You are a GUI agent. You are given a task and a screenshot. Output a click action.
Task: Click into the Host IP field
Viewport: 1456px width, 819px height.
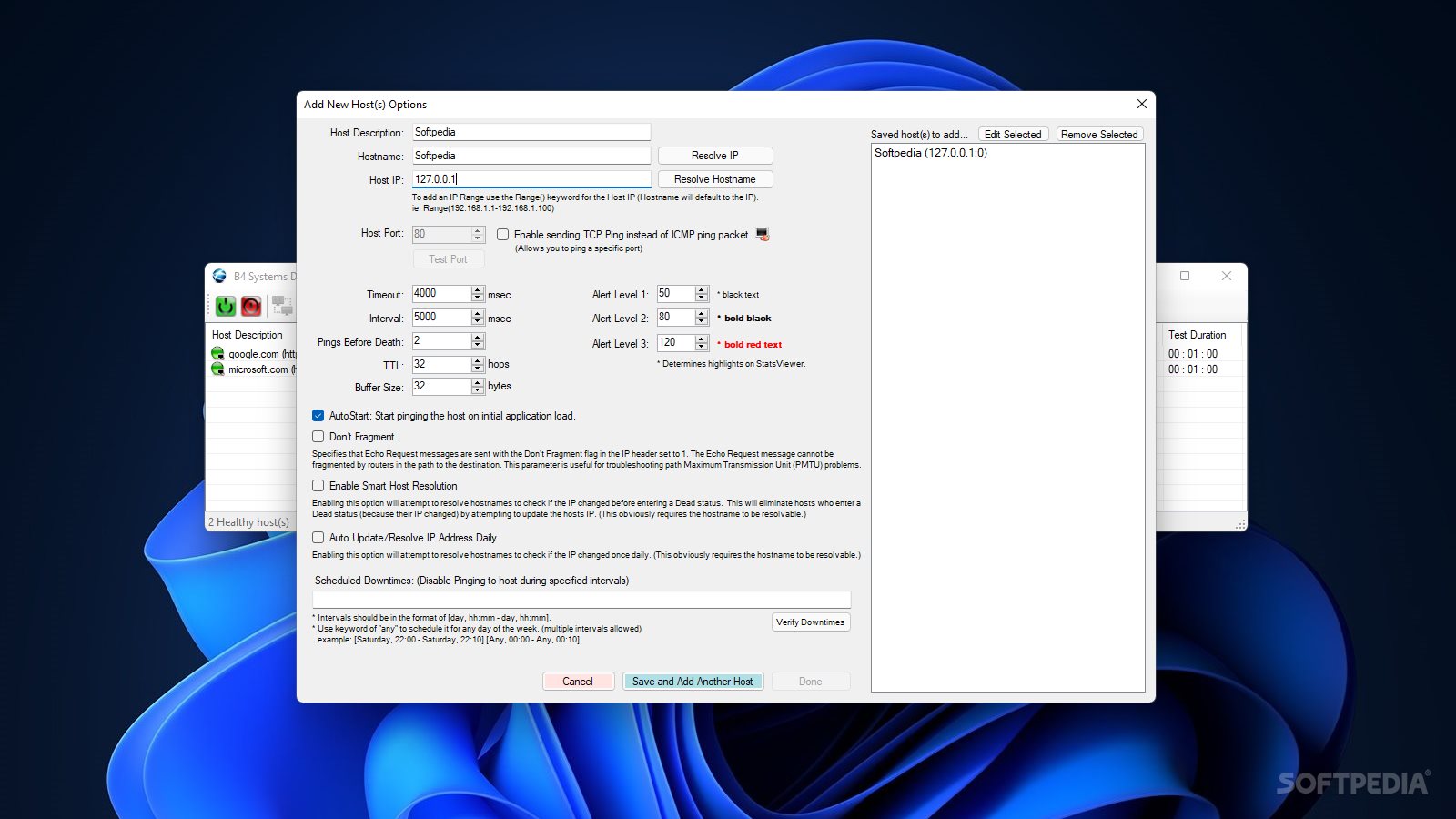click(531, 179)
